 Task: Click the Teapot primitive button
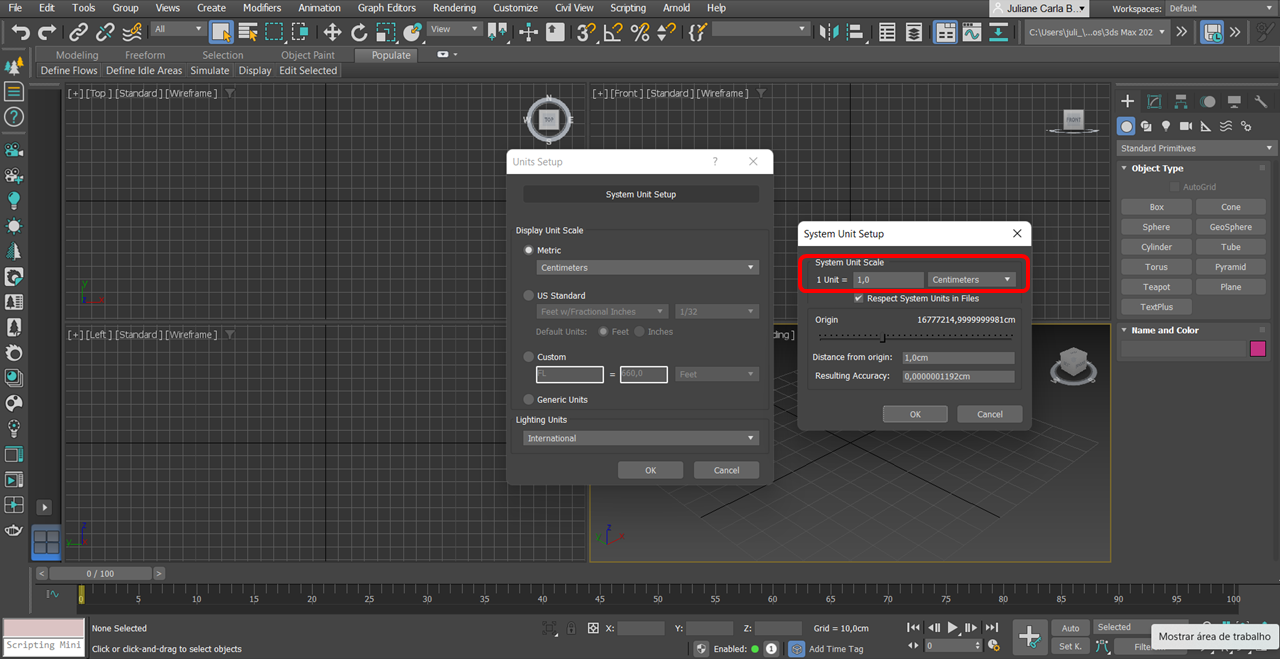click(x=1156, y=287)
